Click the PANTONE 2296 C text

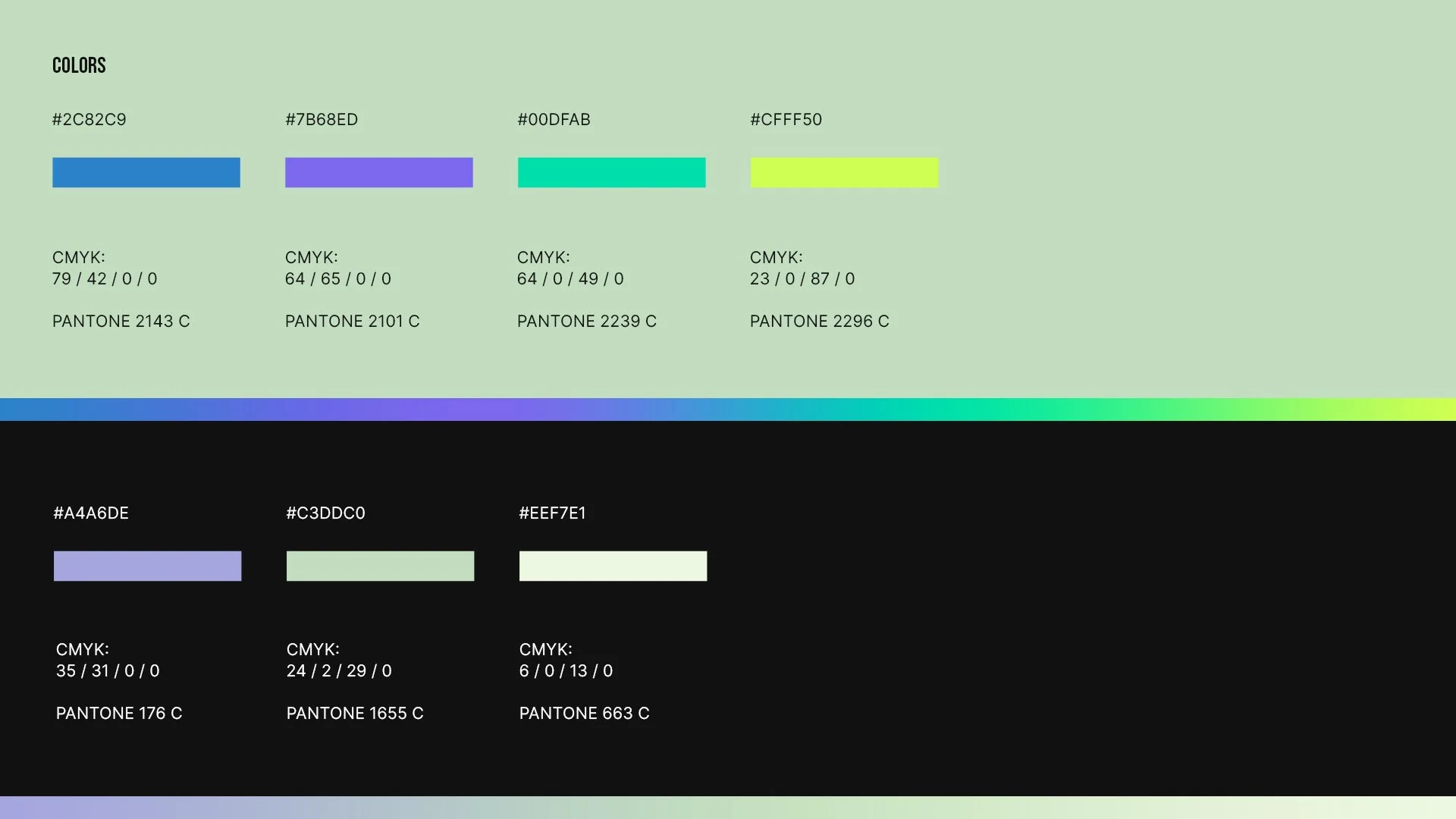click(x=819, y=321)
